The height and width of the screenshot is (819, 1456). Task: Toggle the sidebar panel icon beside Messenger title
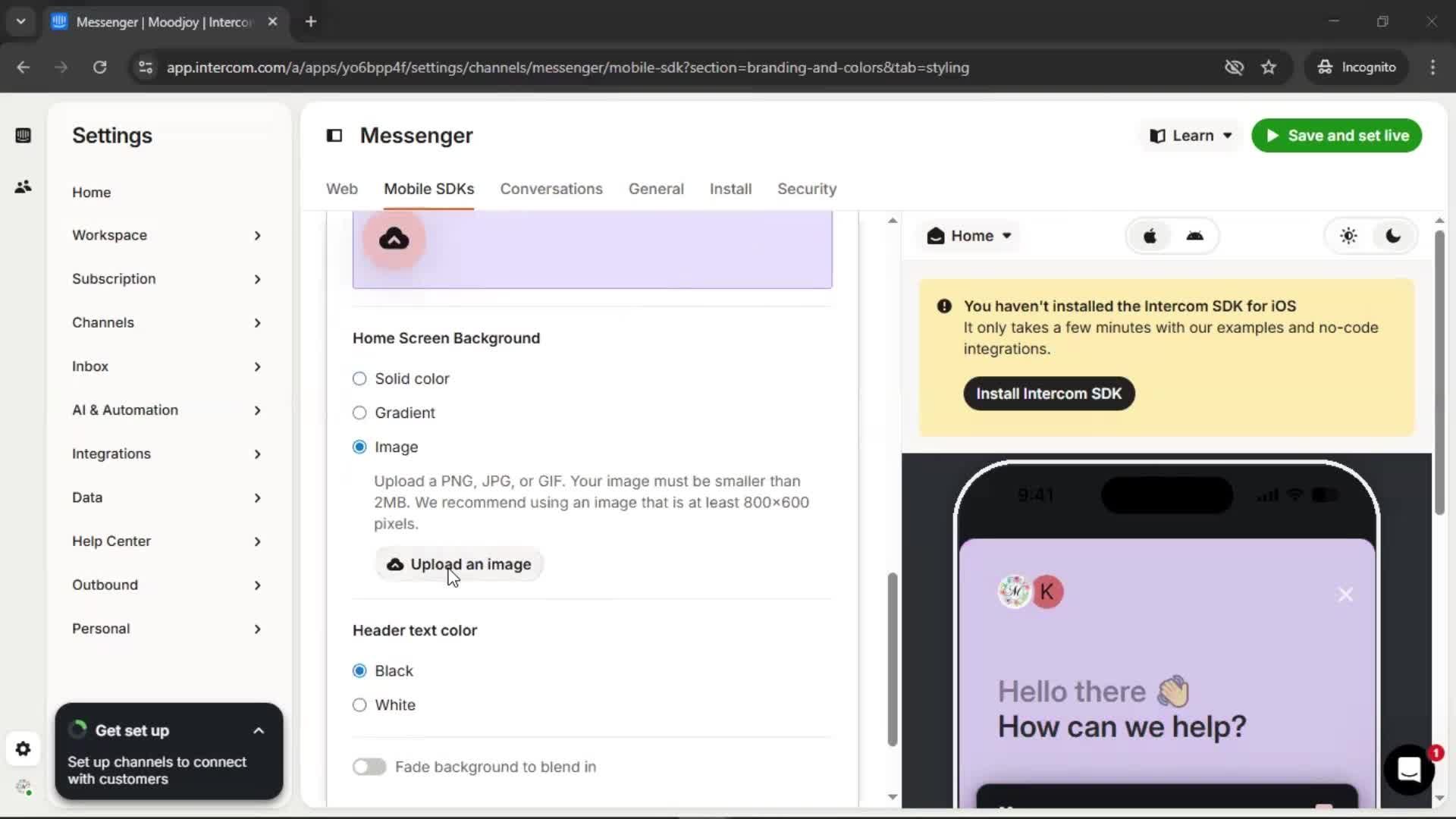[334, 136]
